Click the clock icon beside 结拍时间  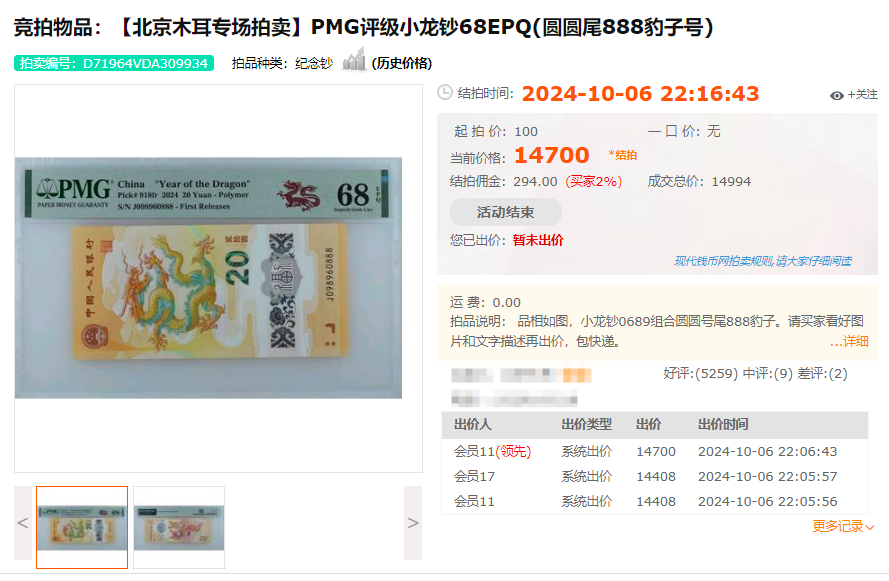click(x=445, y=92)
